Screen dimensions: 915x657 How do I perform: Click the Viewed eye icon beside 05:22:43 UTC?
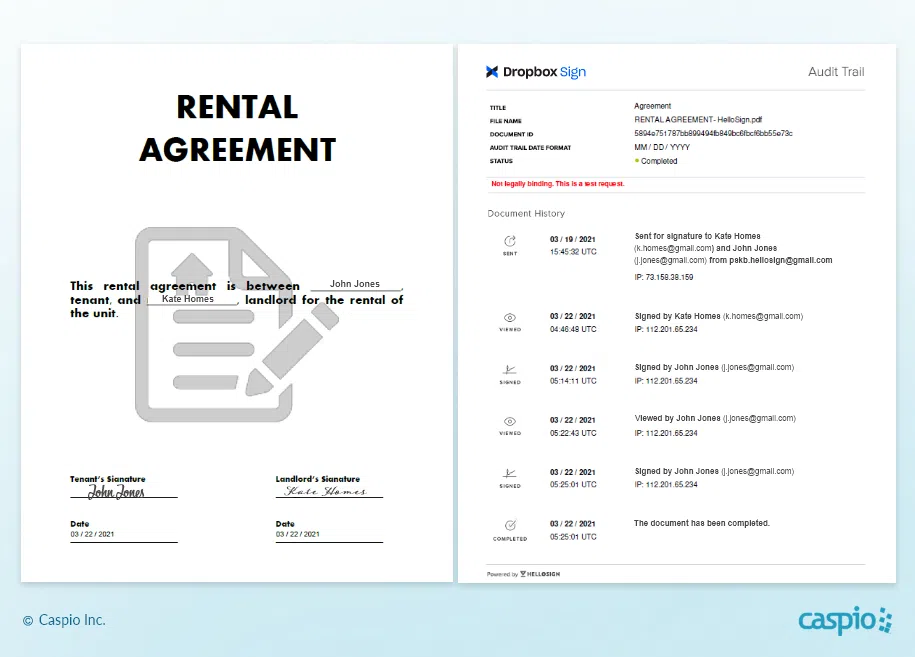(510, 421)
